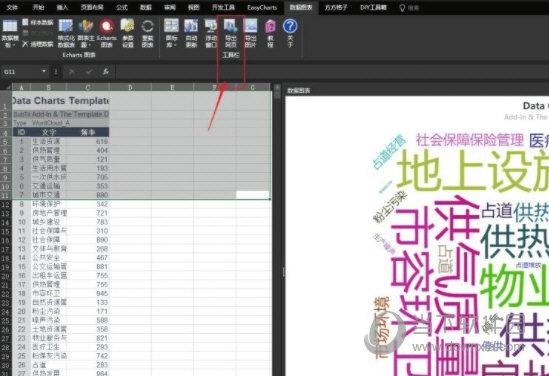
Task: Select row 14 header
Action: [6, 222]
